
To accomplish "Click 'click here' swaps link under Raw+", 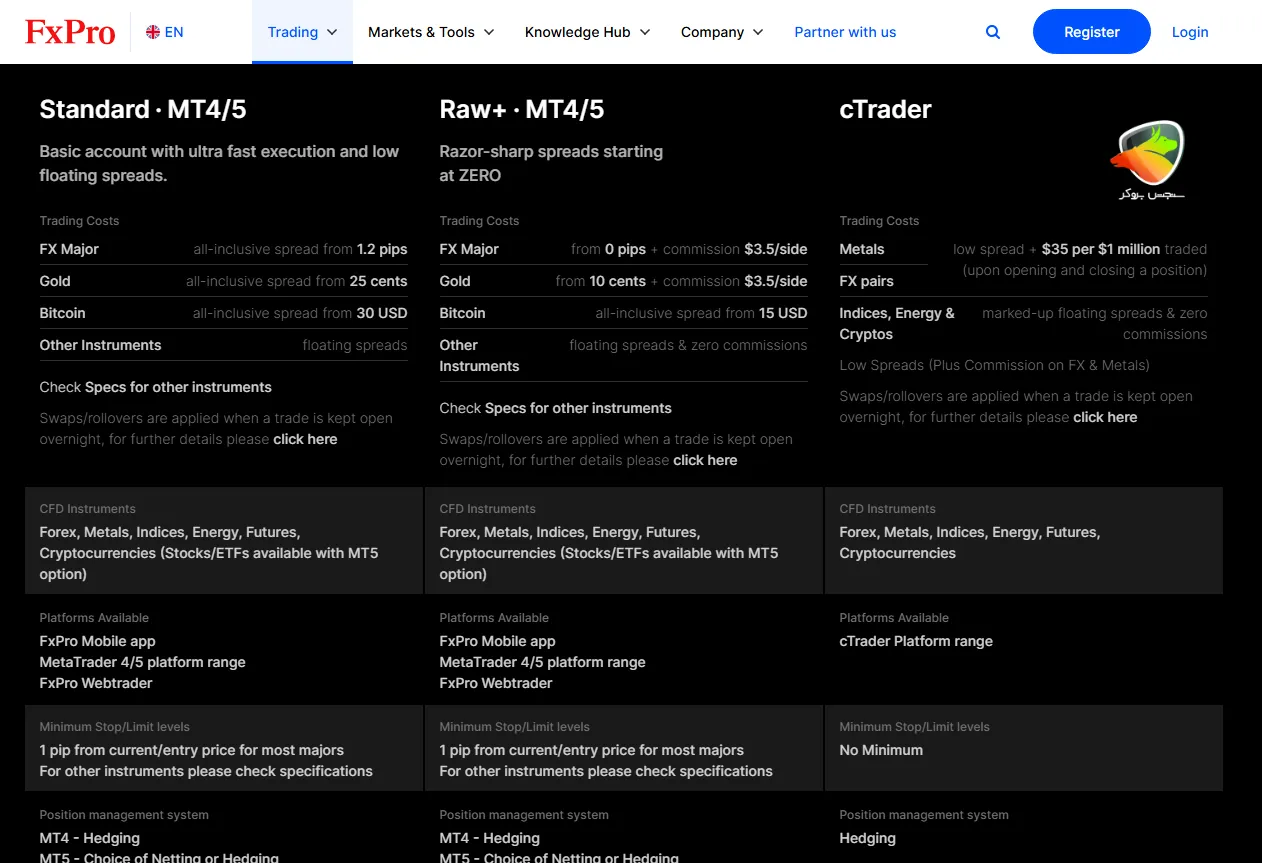I will coord(705,460).
